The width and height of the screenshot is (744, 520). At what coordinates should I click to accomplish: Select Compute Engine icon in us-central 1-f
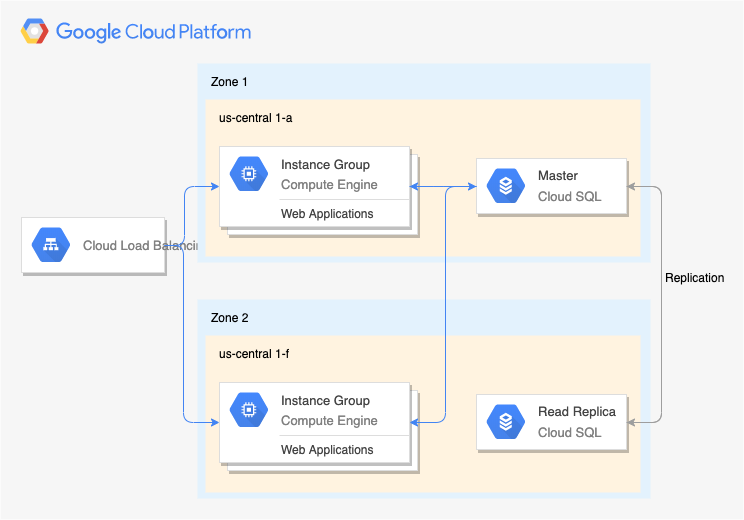pos(249,409)
